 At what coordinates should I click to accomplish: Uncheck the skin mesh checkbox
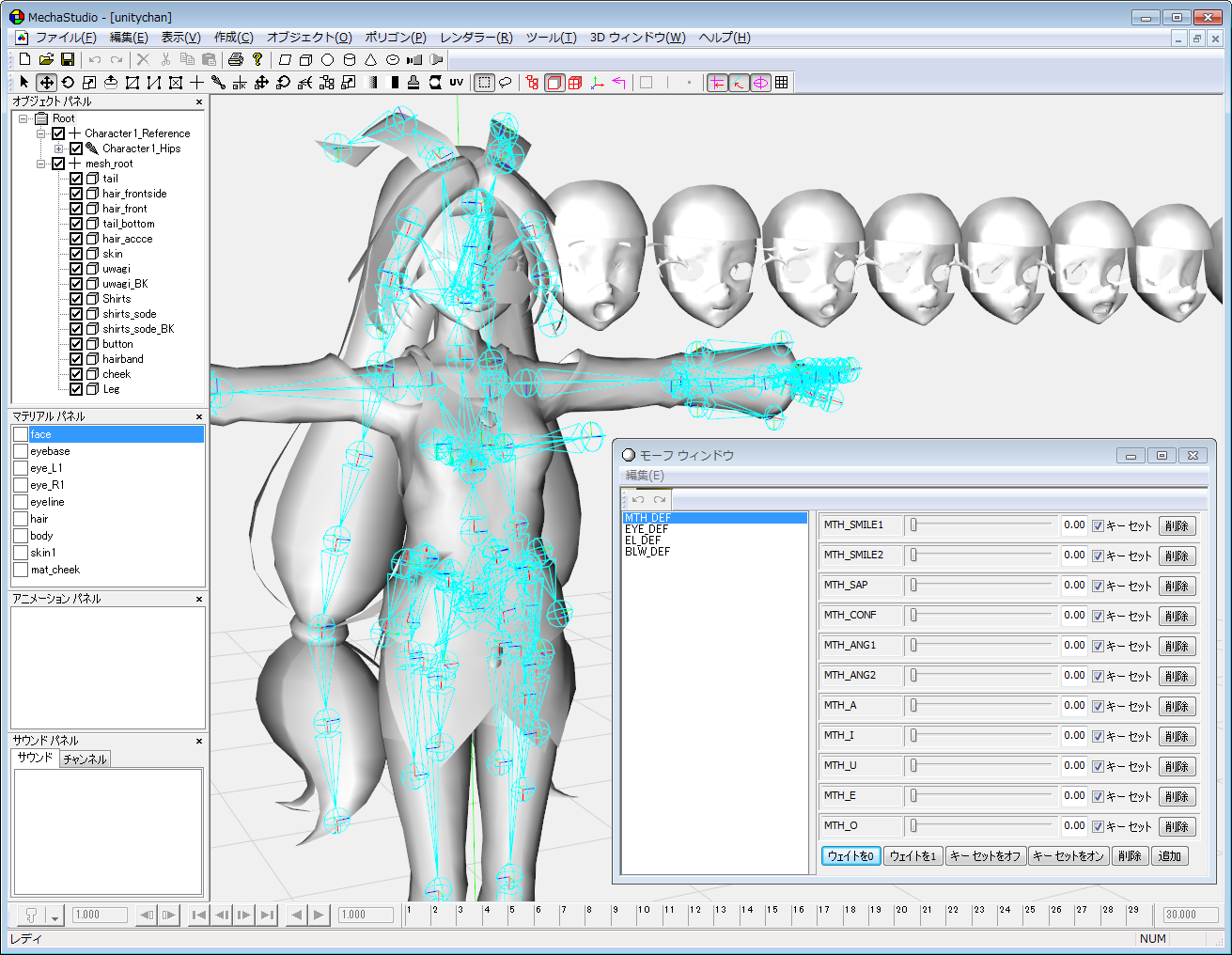click(76, 254)
